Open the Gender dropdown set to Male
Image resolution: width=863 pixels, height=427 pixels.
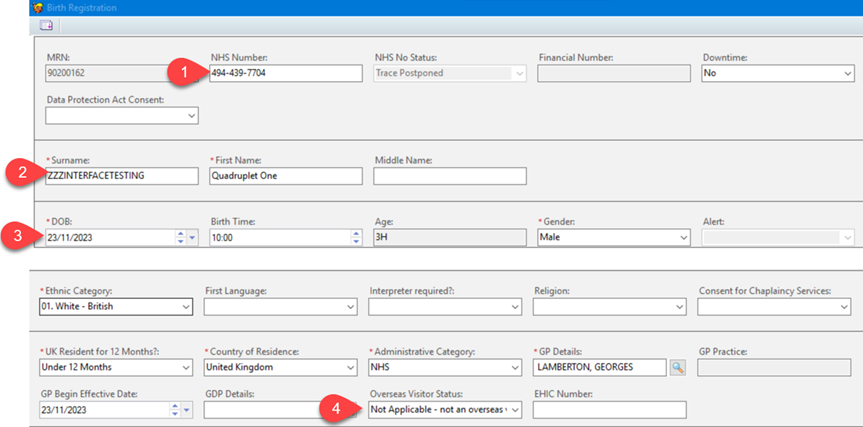(x=683, y=238)
